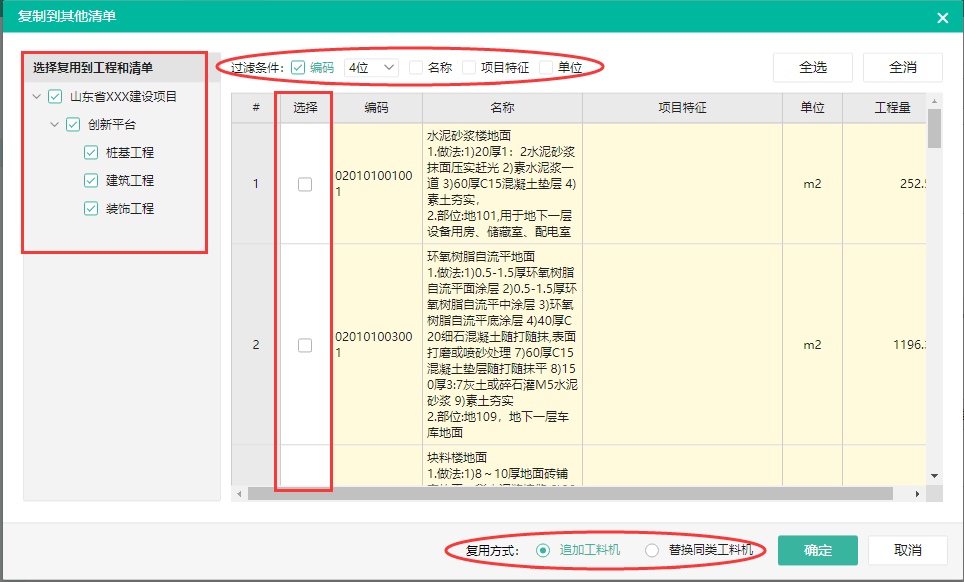Click the 环氧树脂自流平地面 name cell
This screenshot has height=582, width=964.
pos(502,345)
